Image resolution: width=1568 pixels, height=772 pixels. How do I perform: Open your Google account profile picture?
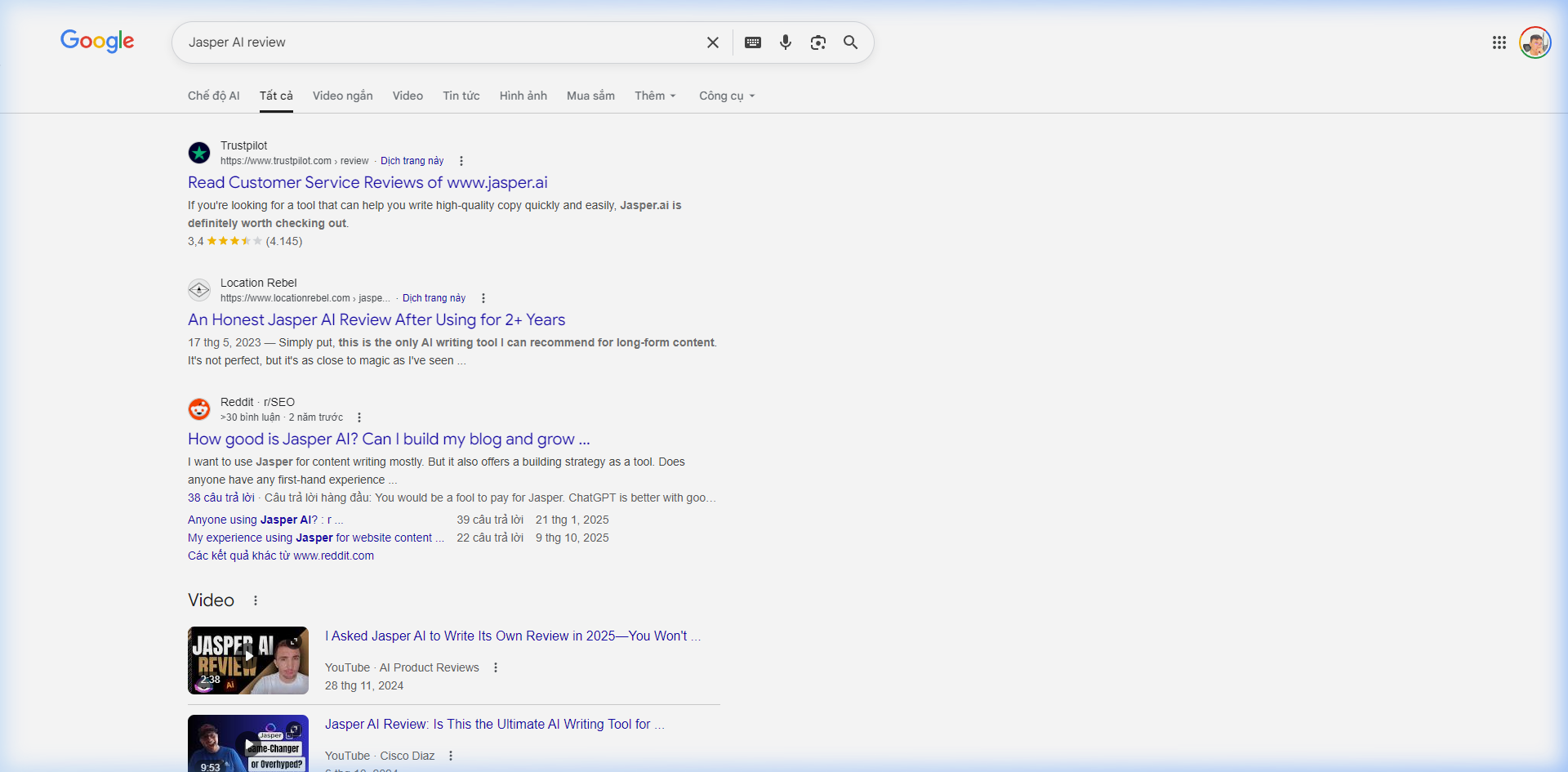[1536, 42]
